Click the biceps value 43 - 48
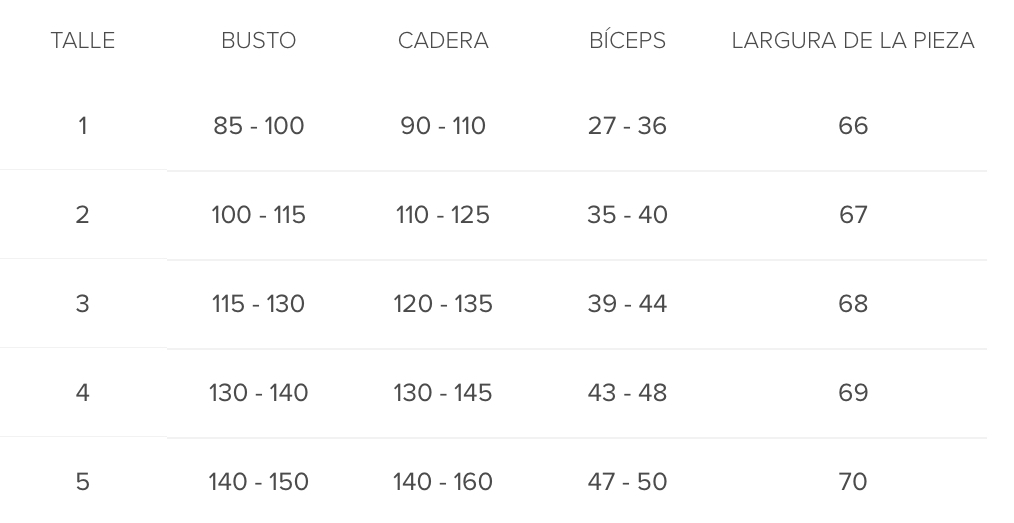 [627, 393]
